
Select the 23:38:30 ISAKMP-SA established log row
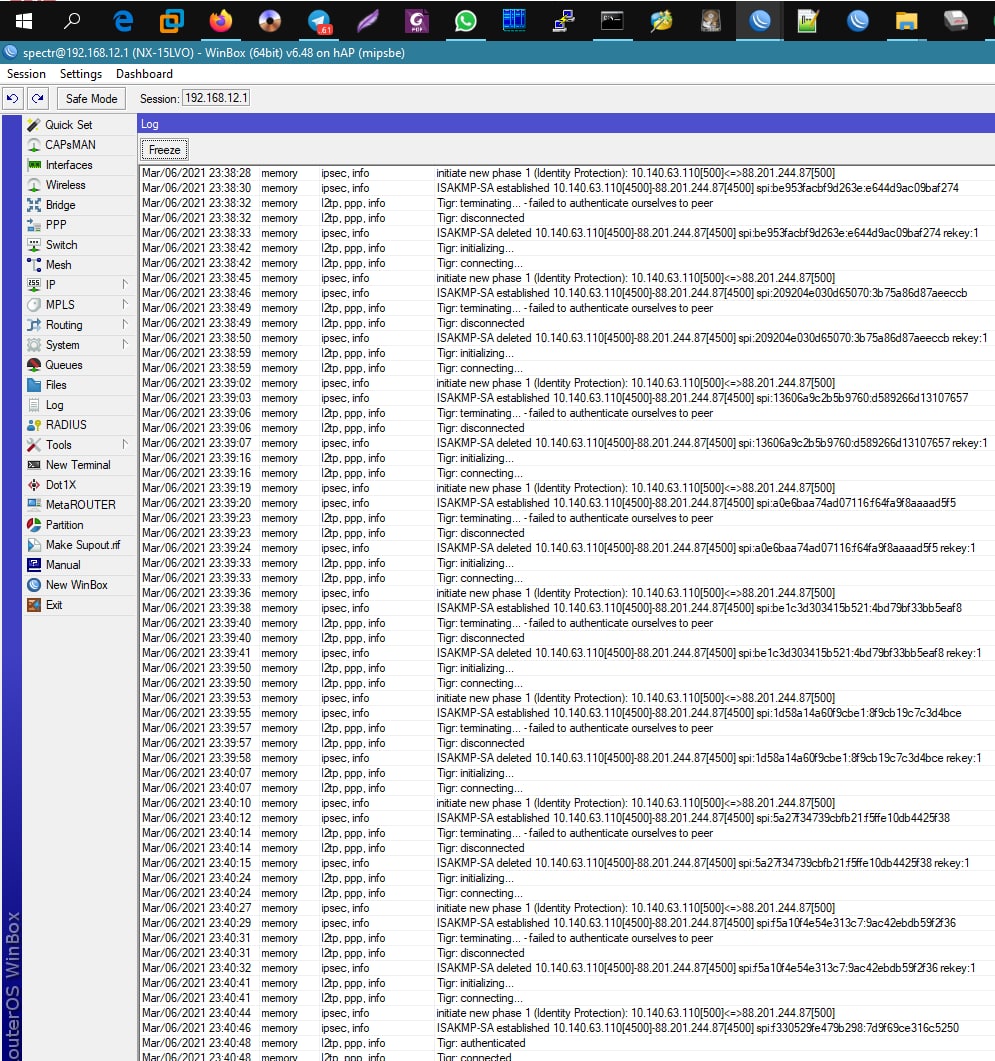tap(567, 188)
